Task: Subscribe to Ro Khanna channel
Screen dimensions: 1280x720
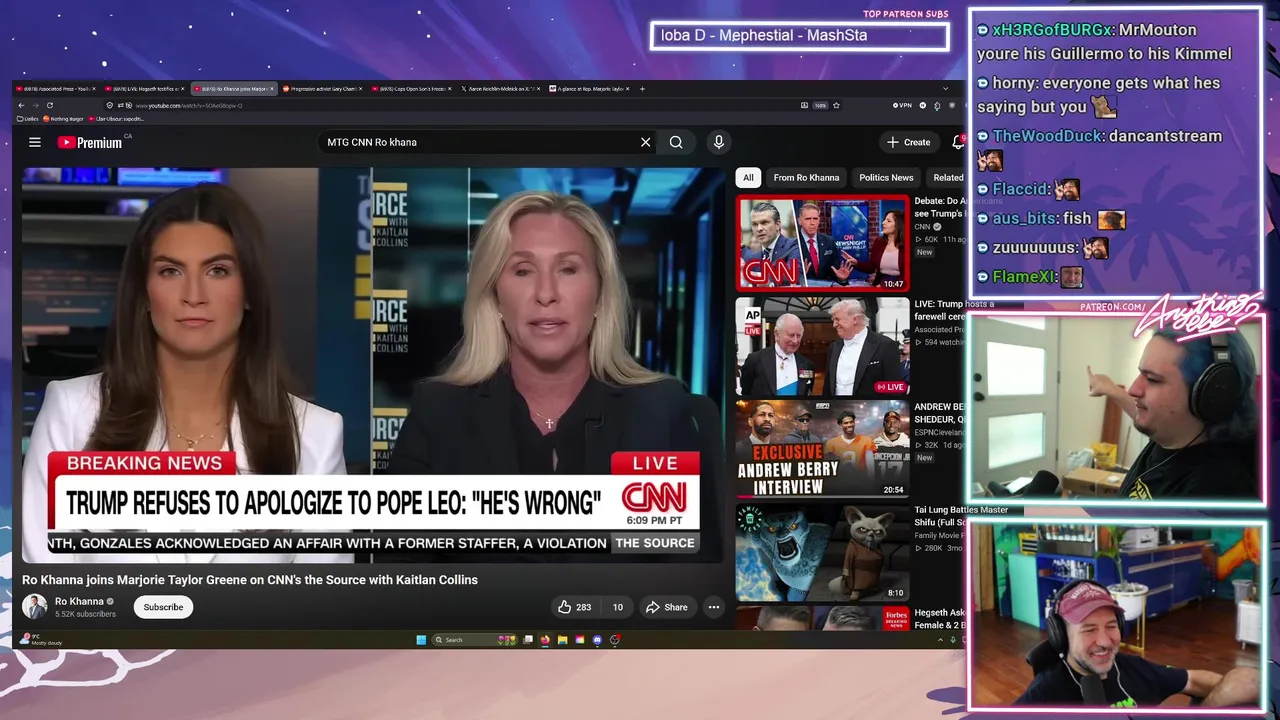Action: pos(163,607)
